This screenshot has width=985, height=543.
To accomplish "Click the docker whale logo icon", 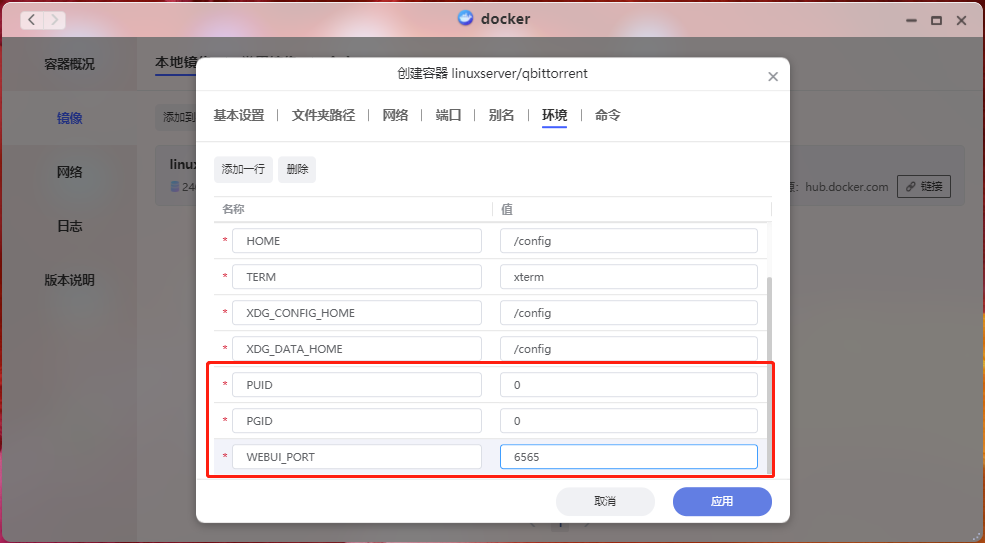I will click(465, 18).
